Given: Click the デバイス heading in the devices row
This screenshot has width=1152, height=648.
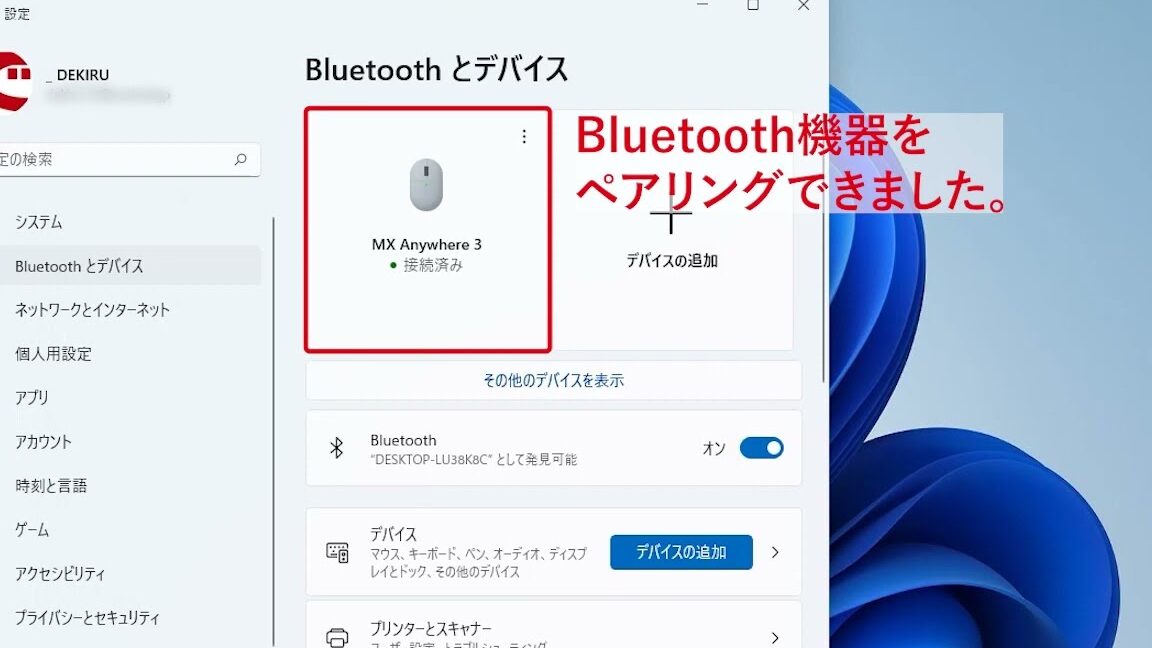Looking at the screenshot, I should coord(393,534).
